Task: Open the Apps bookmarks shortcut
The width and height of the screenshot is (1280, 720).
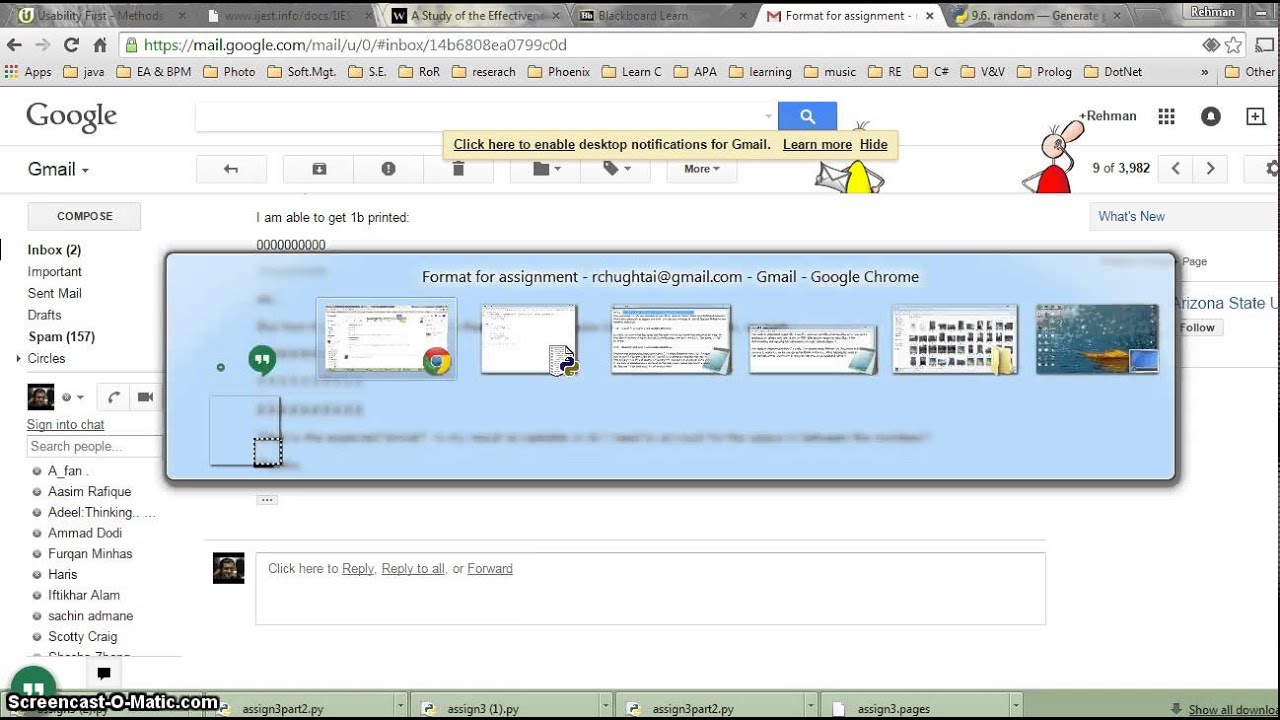Action: 29,72
